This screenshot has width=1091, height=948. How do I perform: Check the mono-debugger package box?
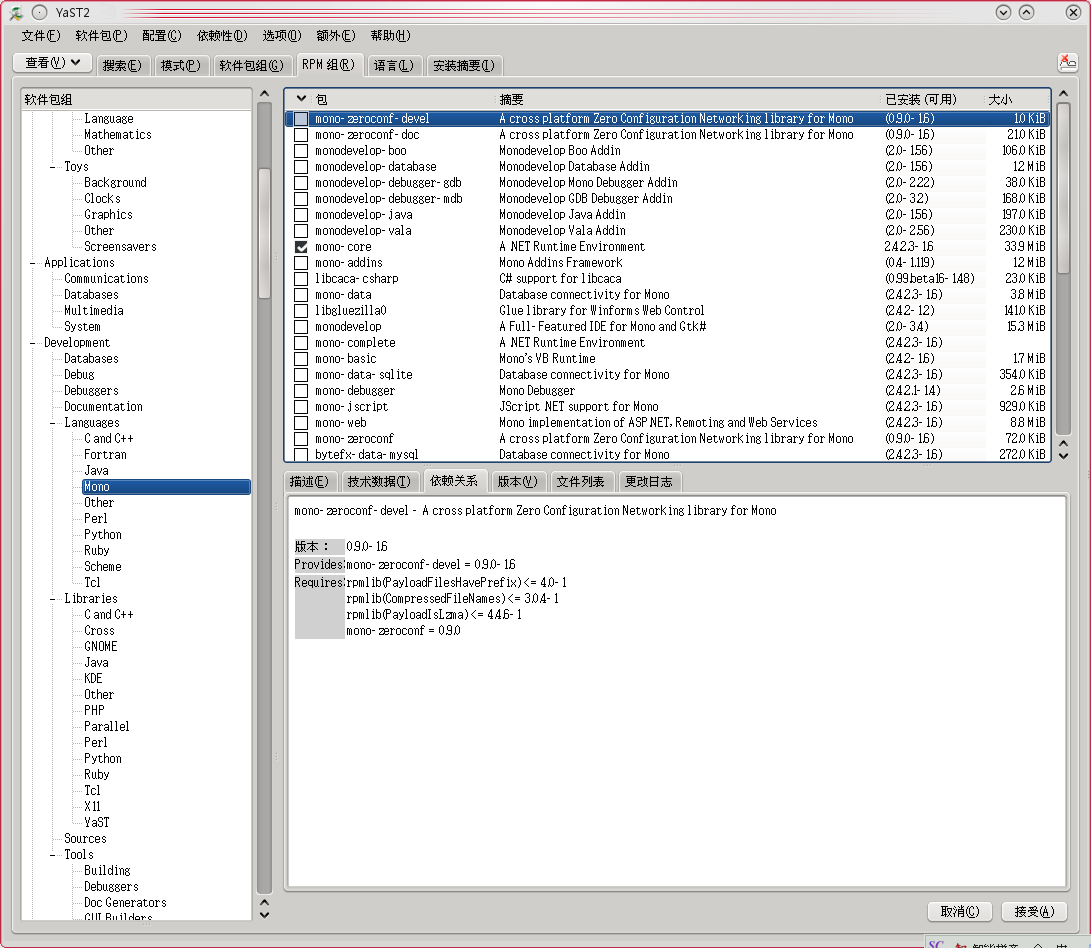pos(301,391)
